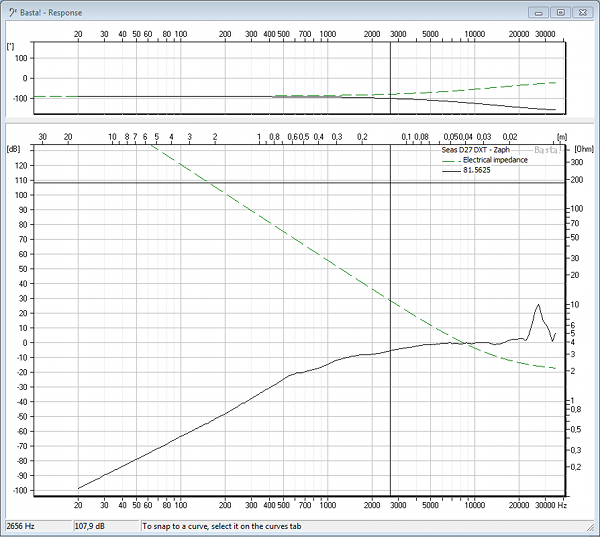This screenshot has height=537, width=600.
Task: Click the window resize grip at bottom-right corner
Action: (592, 529)
